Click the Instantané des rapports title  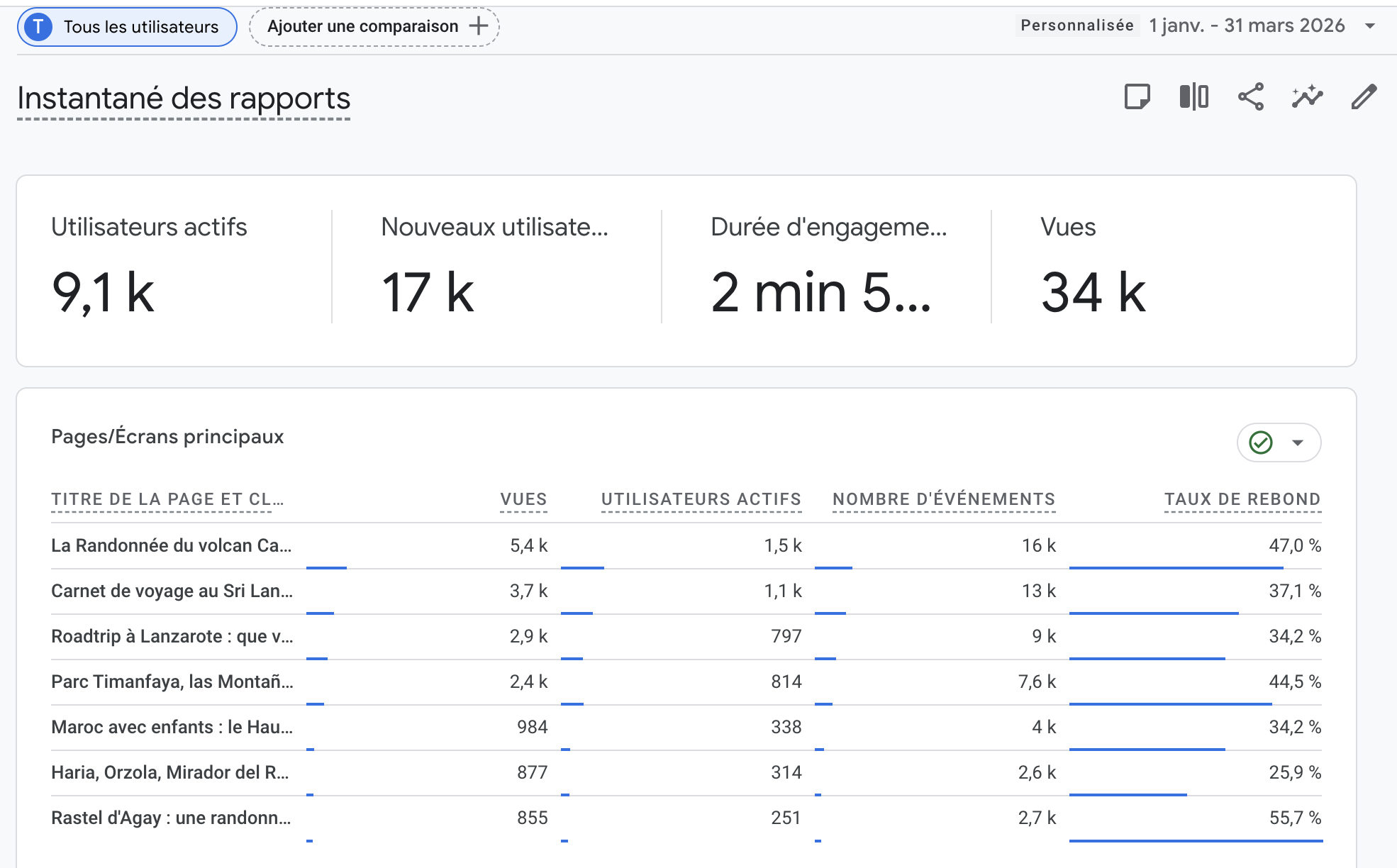pyautogui.click(x=184, y=99)
